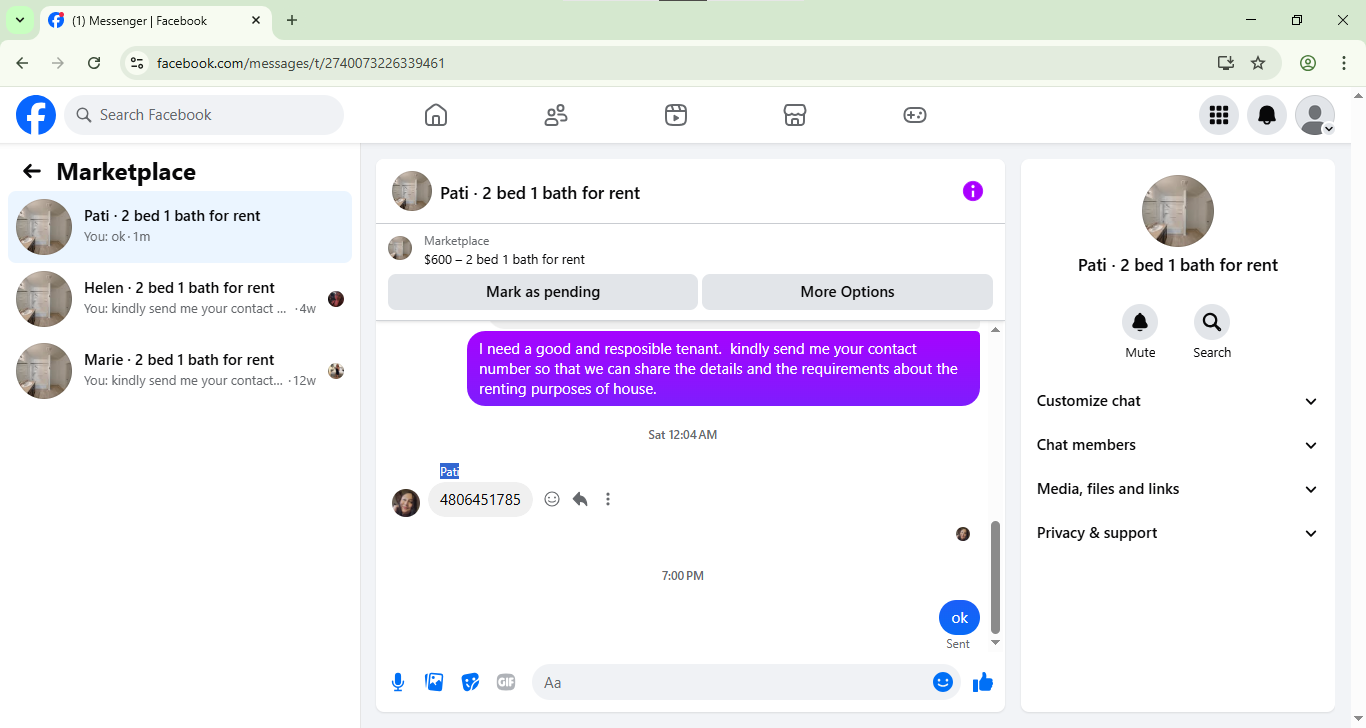The width and height of the screenshot is (1366, 728).
Task: Choose a GIF icon
Action: tap(506, 682)
